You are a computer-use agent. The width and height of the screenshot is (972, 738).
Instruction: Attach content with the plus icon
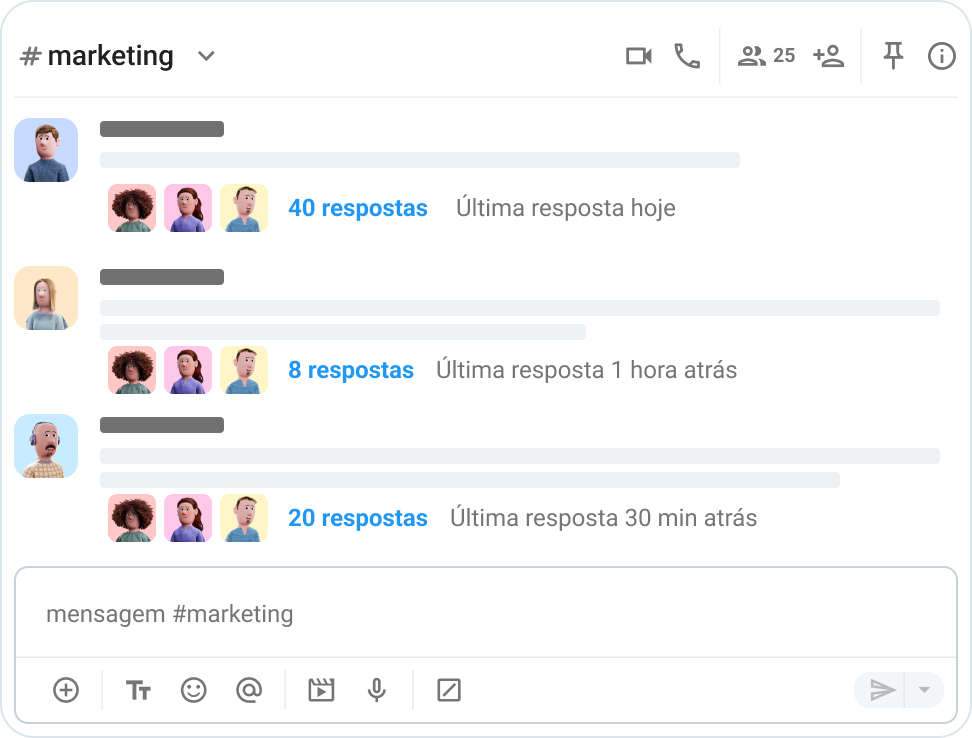click(x=65, y=690)
